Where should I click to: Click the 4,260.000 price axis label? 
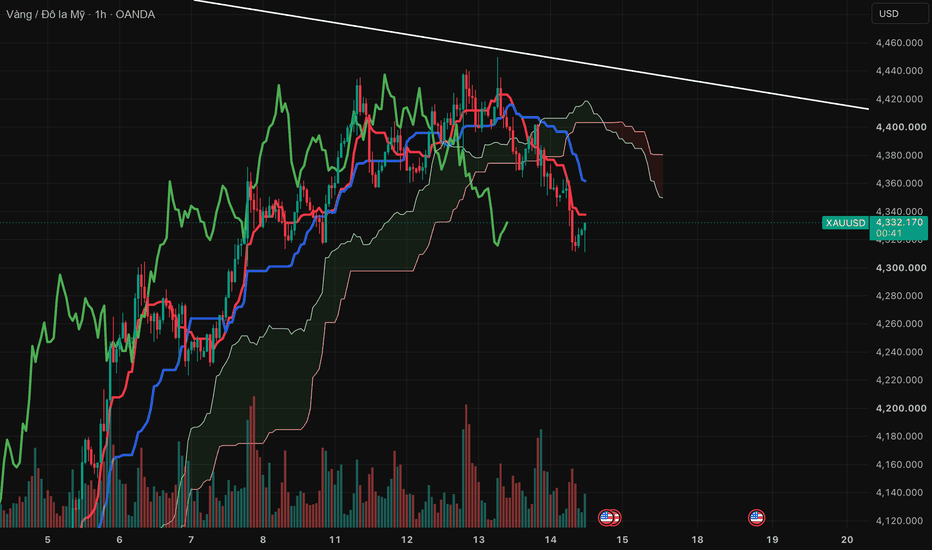[899, 323]
